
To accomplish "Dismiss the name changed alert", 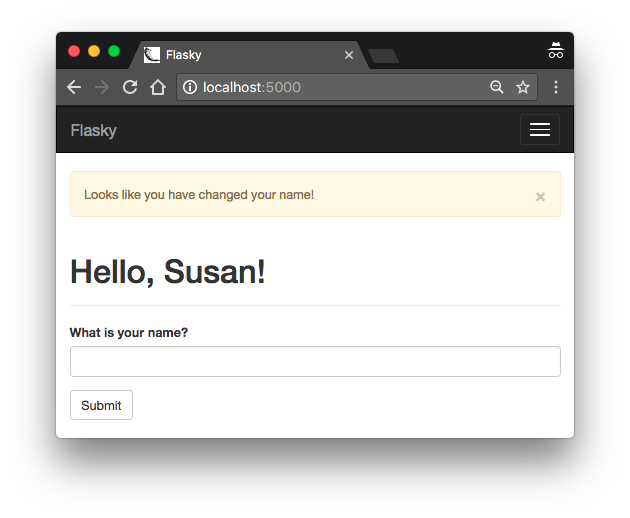I will point(540,197).
